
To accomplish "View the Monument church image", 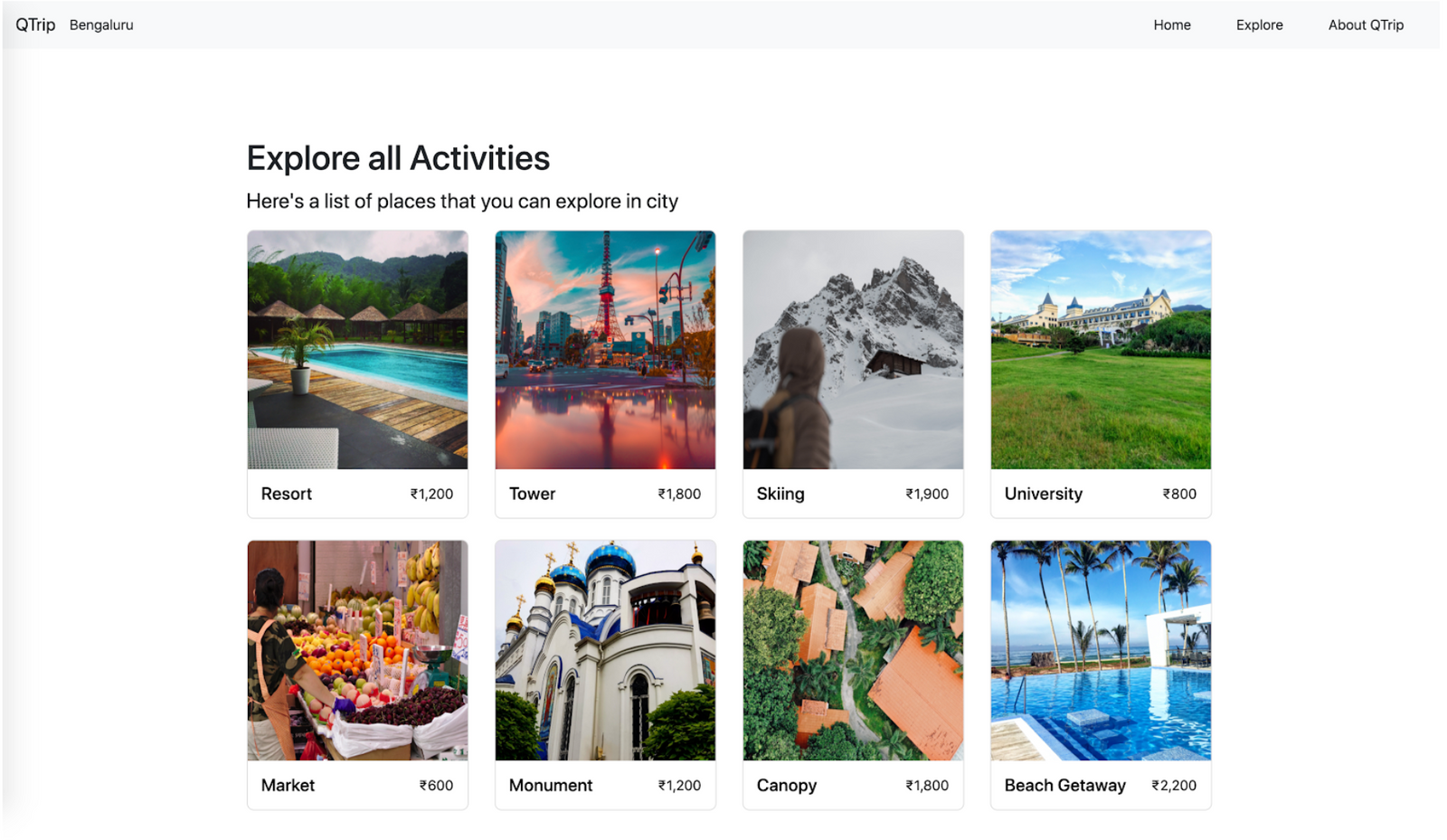I will [605, 650].
